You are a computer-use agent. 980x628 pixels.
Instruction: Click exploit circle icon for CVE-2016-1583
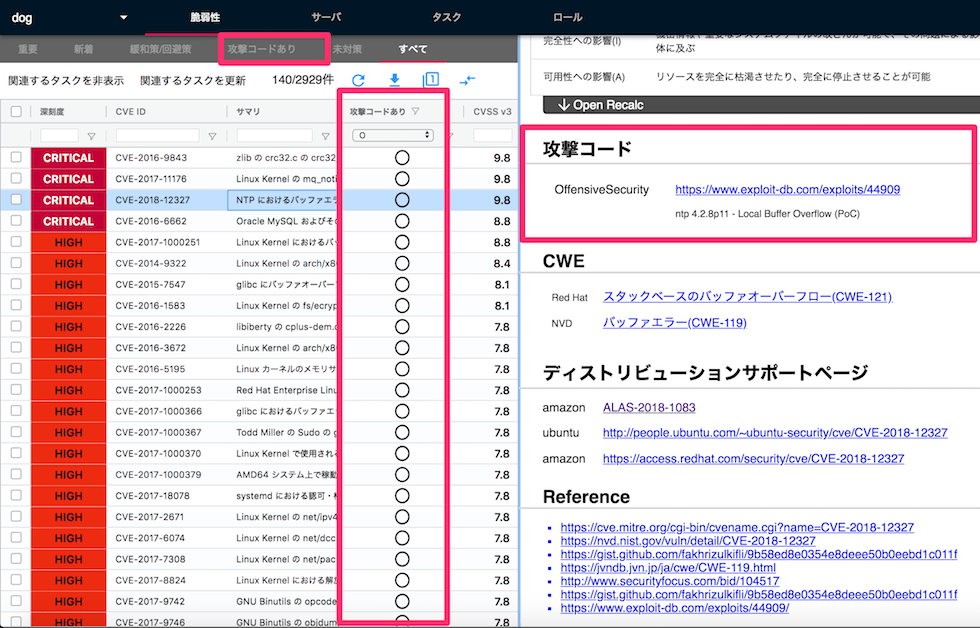pos(402,306)
